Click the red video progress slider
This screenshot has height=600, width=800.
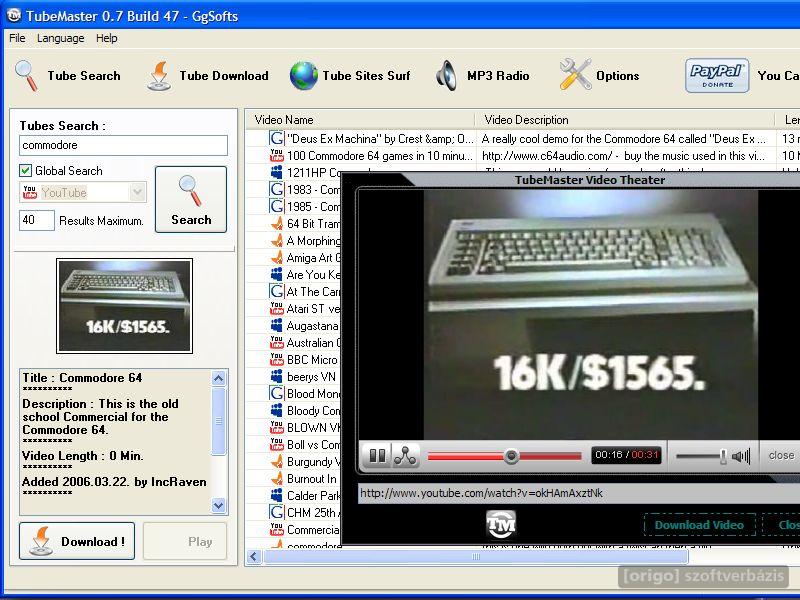coord(504,456)
